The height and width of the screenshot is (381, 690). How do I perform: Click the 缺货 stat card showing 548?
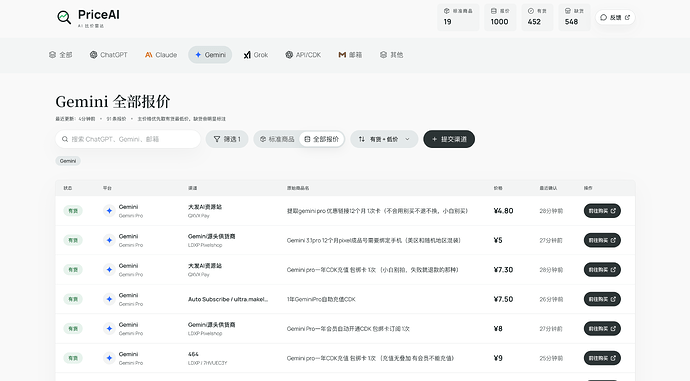point(574,17)
